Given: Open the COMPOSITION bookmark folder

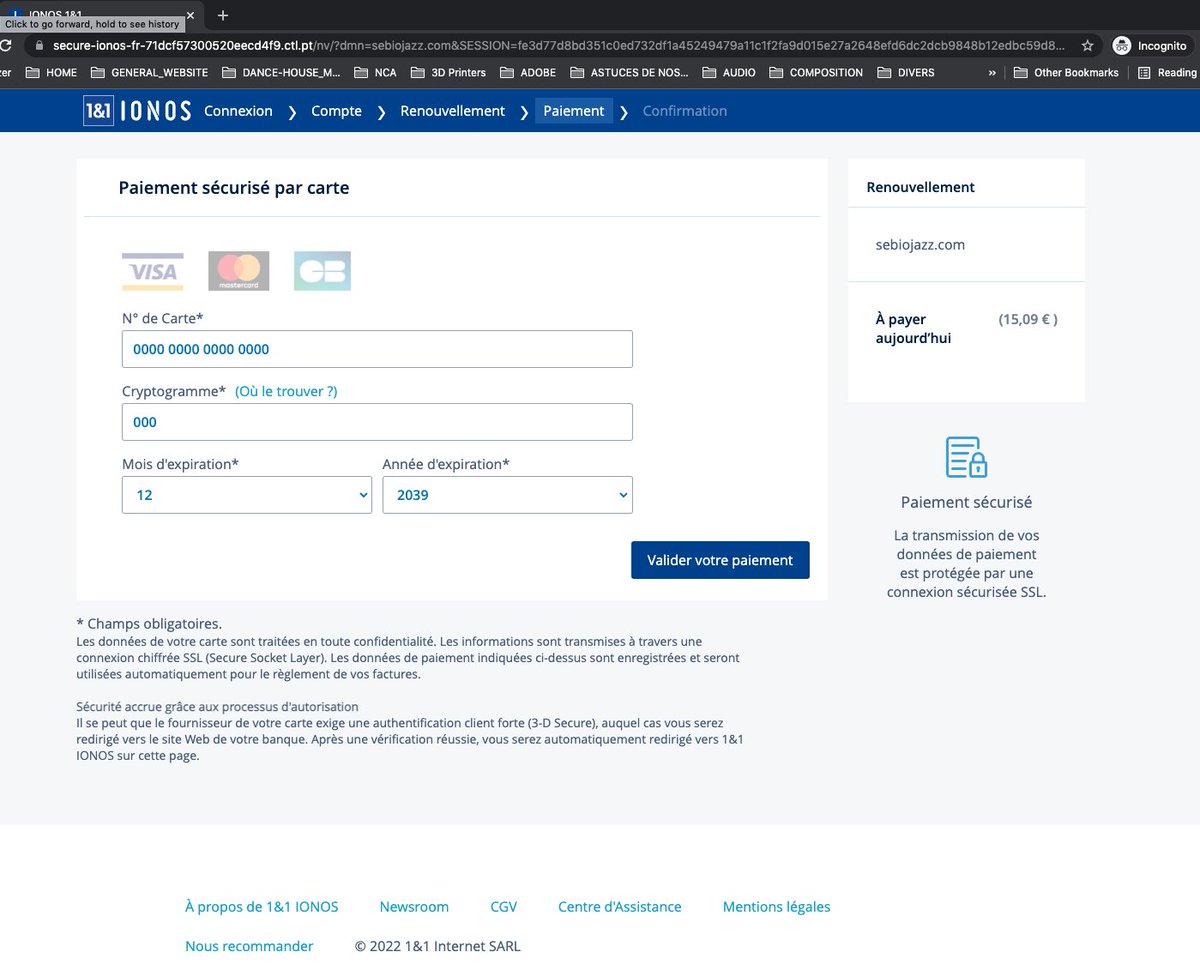Looking at the screenshot, I should 815,73.
